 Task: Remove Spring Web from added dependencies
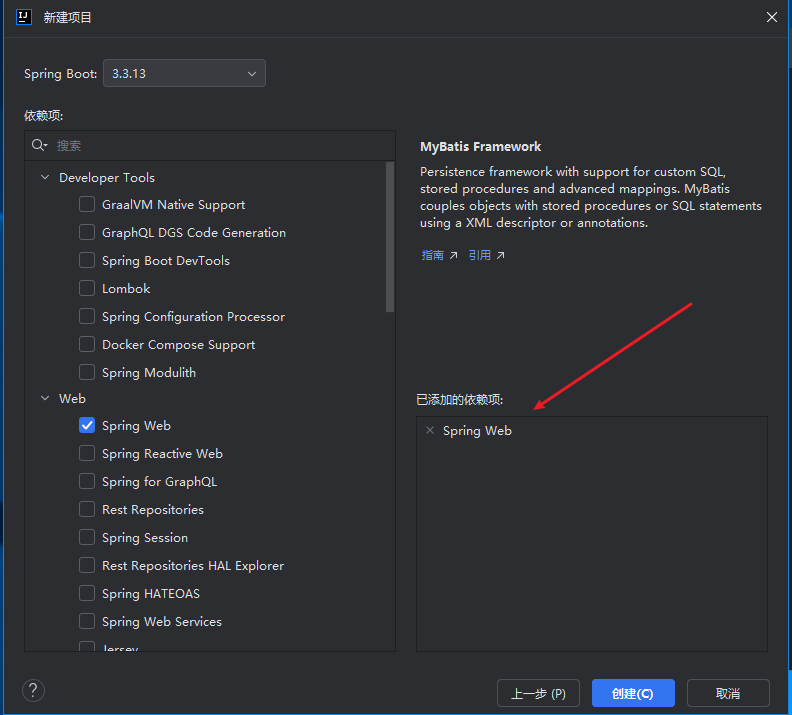430,430
